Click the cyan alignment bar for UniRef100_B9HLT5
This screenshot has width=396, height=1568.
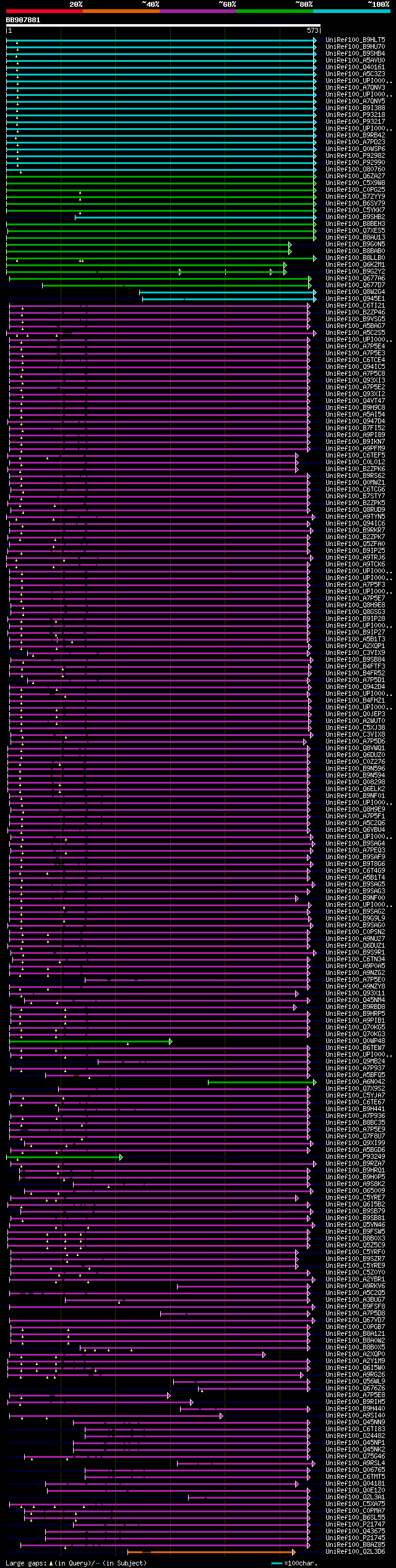[x=161, y=40]
